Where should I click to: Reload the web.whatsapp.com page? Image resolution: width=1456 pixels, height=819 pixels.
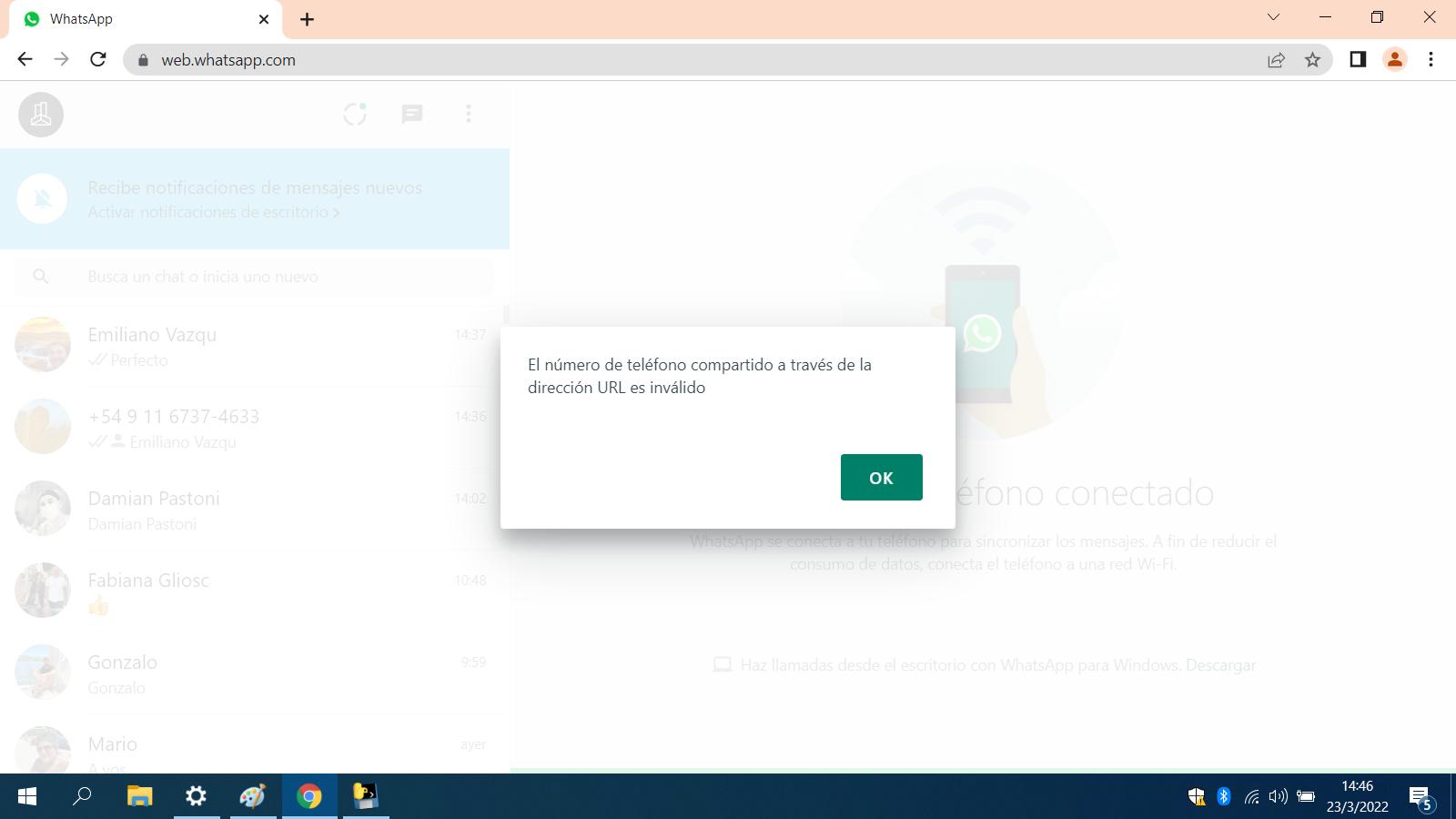pos(98,60)
